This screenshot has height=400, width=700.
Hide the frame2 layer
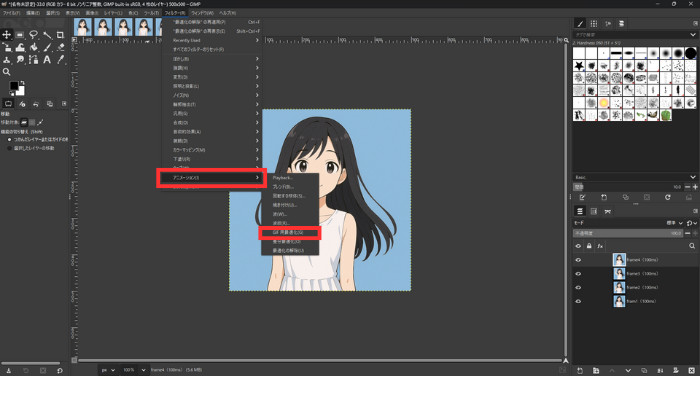point(578,288)
